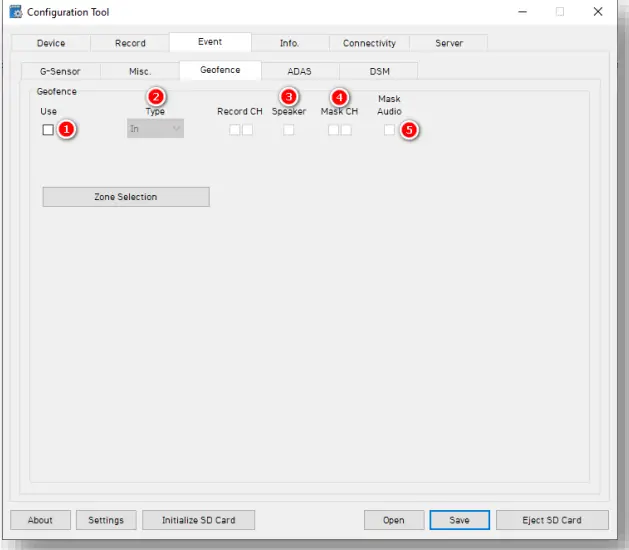
Task: Click the Settings button
Action: tap(106, 520)
